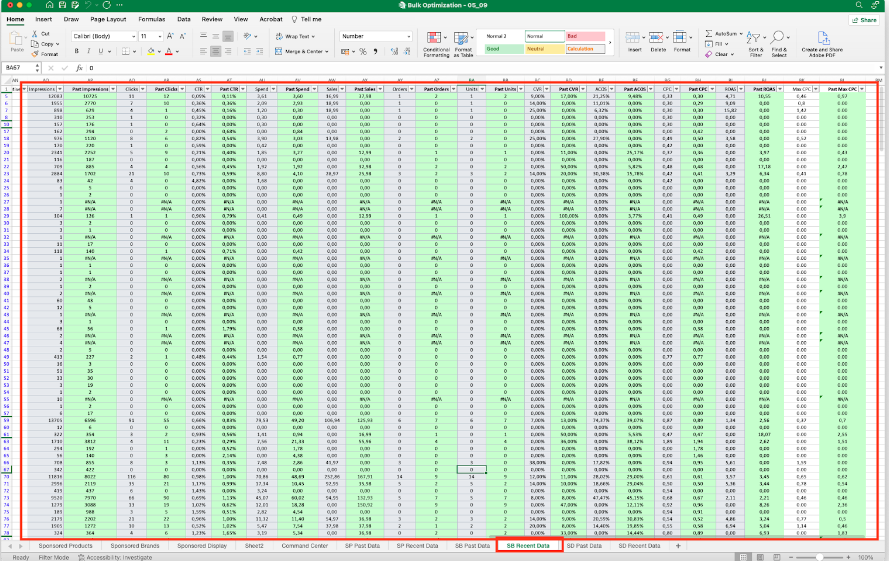Click the Paste clipboard icon

click(x=17, y=40)
